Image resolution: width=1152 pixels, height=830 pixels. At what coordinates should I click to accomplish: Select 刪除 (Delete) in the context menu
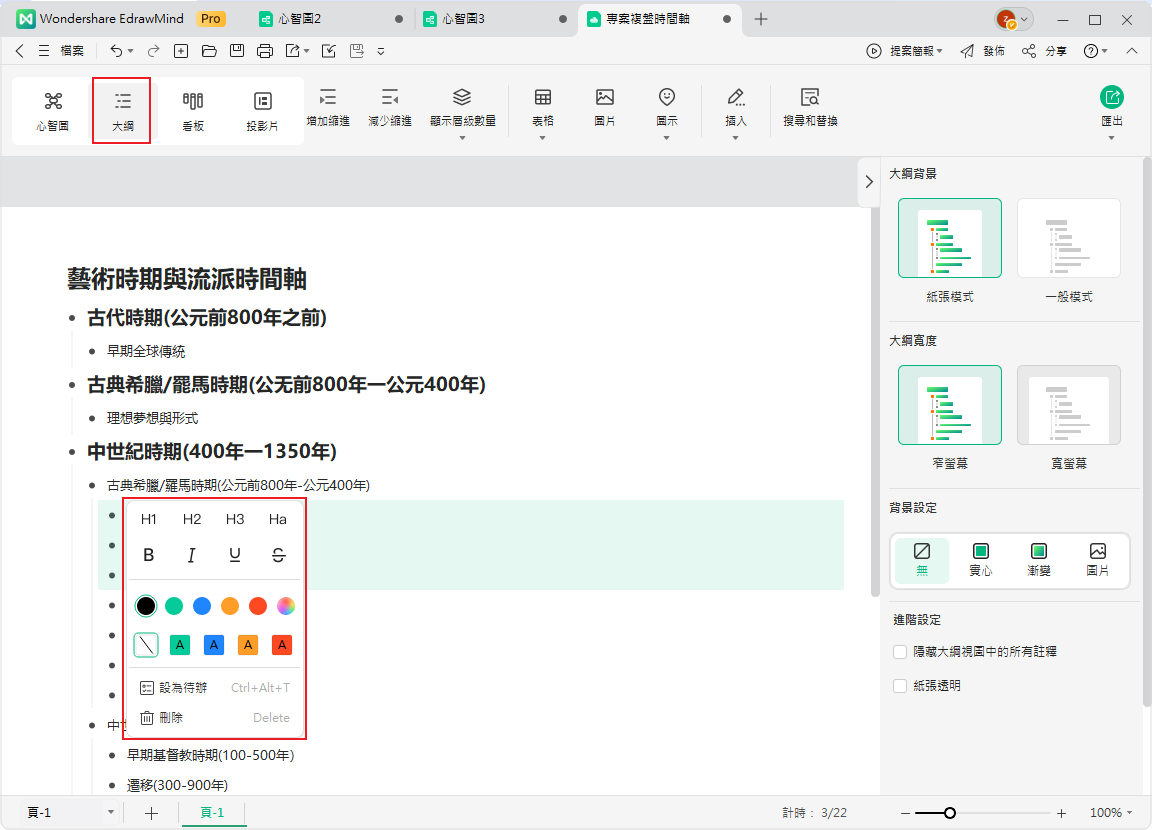(x=171, y=717)
